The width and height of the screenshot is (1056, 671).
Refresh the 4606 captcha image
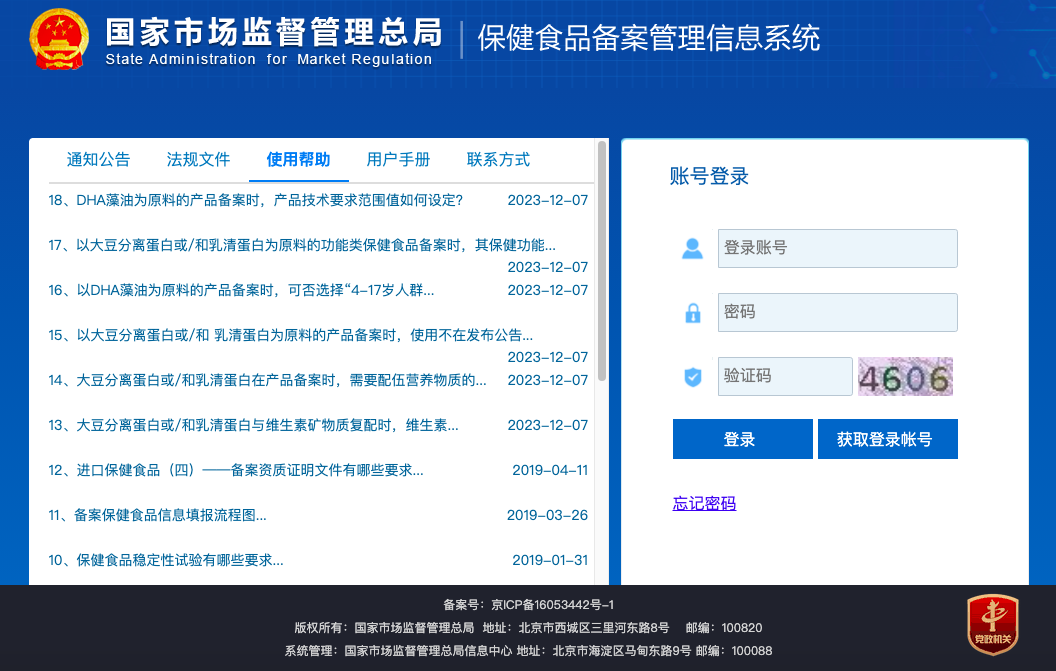905,377
